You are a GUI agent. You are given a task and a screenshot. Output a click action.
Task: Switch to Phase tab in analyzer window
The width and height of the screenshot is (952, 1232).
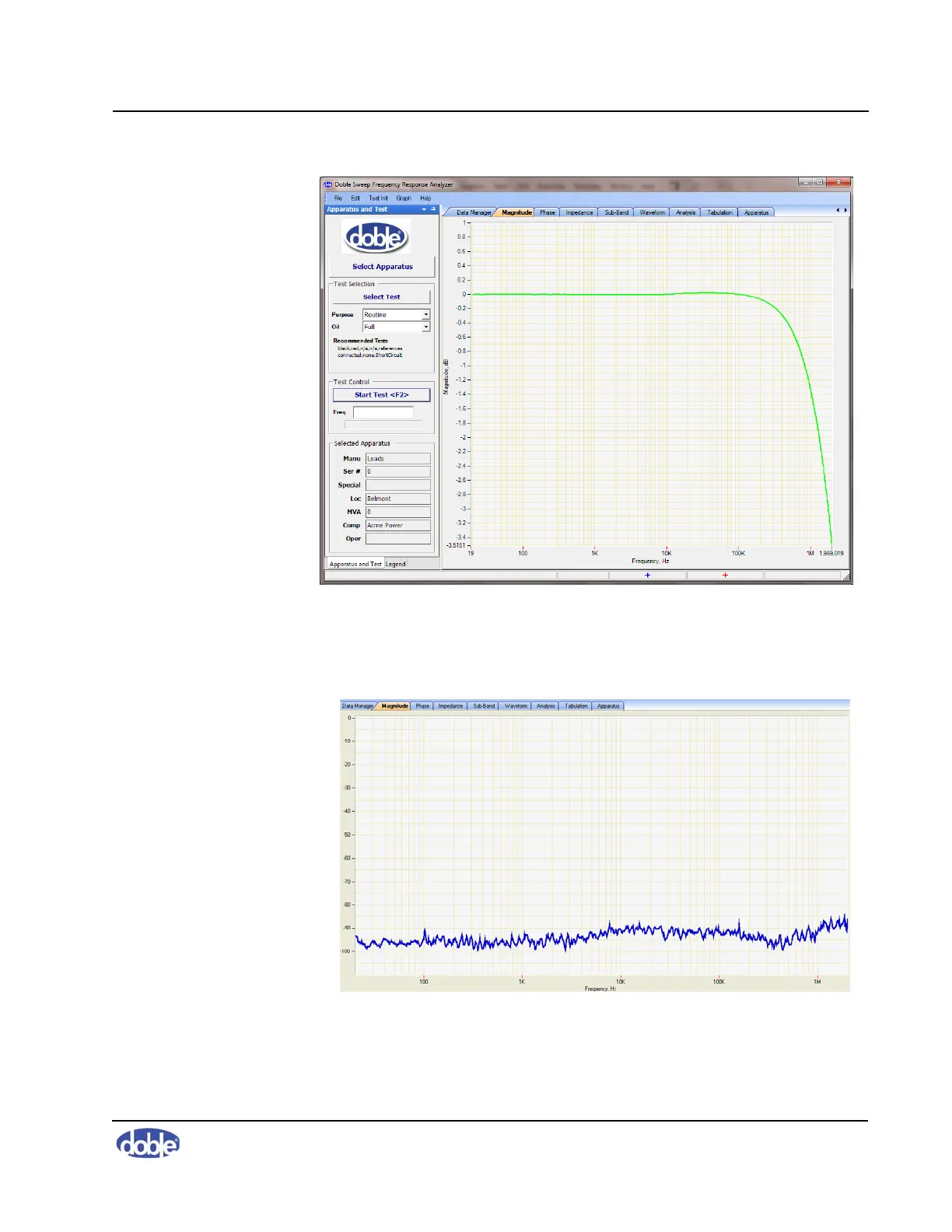(548, 212)
